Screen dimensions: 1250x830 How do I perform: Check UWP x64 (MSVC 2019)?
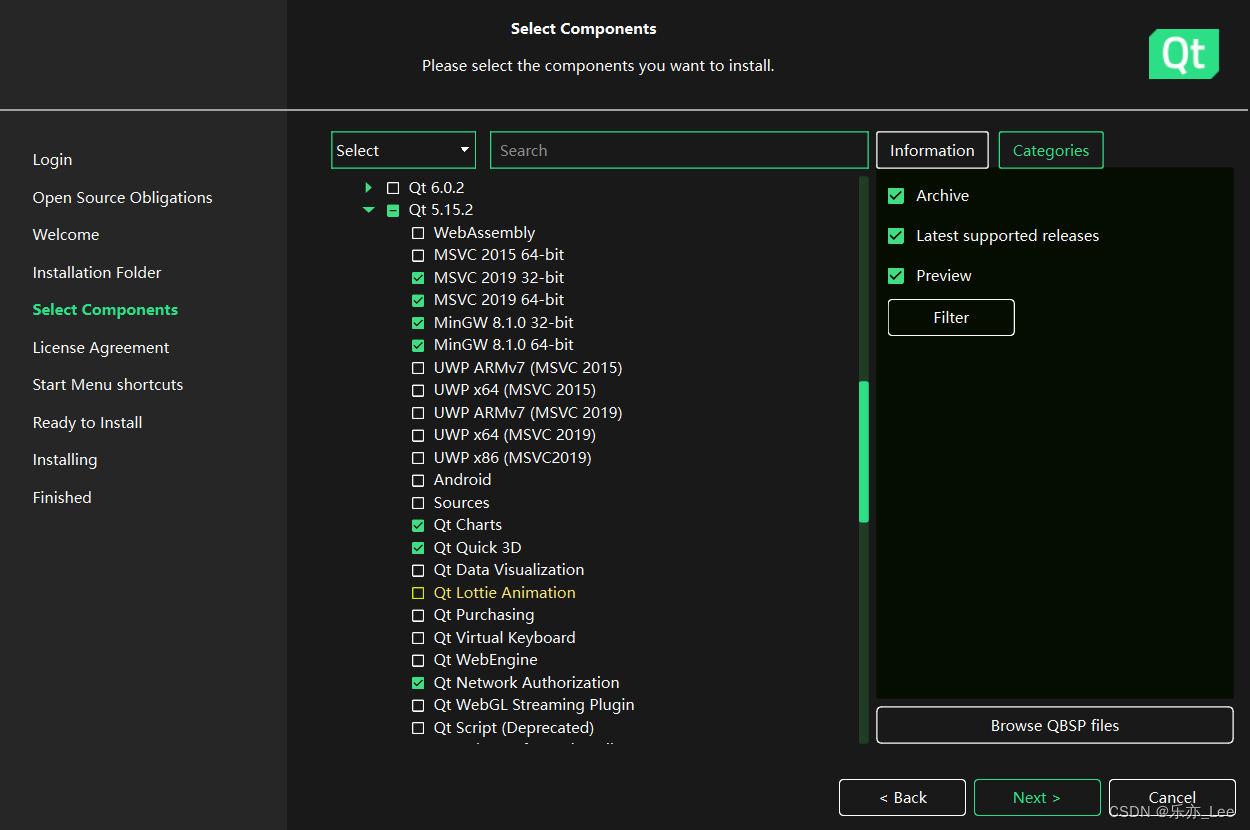pos(418,435)
